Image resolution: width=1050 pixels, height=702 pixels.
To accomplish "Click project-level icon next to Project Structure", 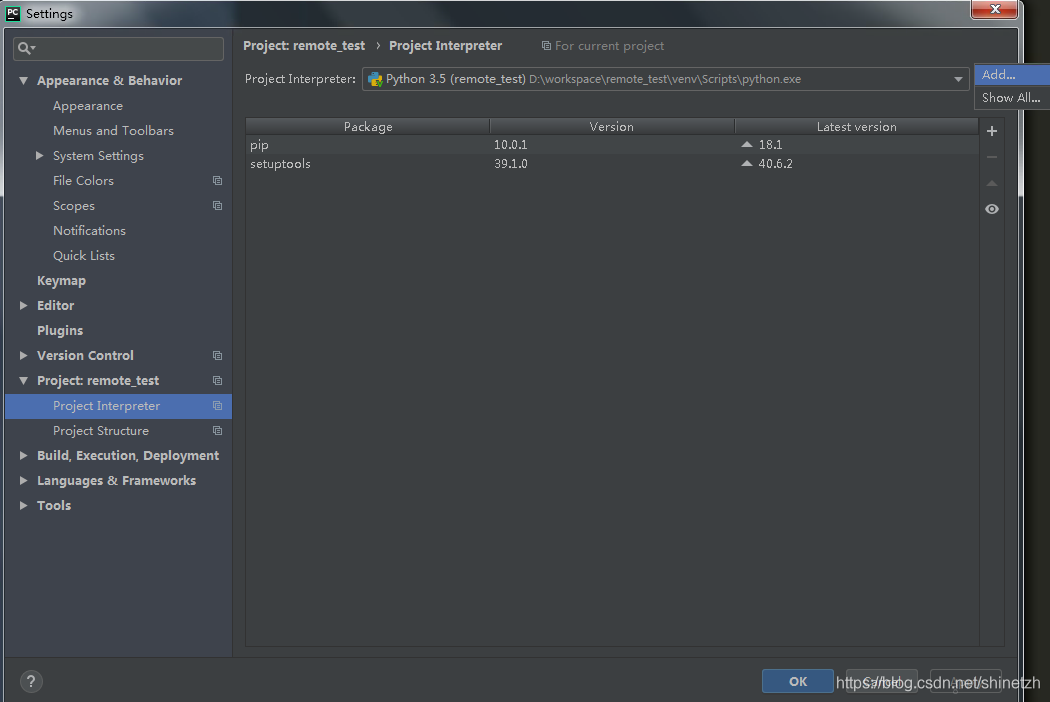I will [217, 431].
